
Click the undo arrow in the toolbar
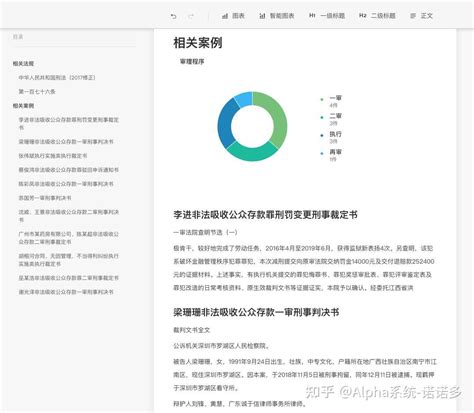click(173, 16)
